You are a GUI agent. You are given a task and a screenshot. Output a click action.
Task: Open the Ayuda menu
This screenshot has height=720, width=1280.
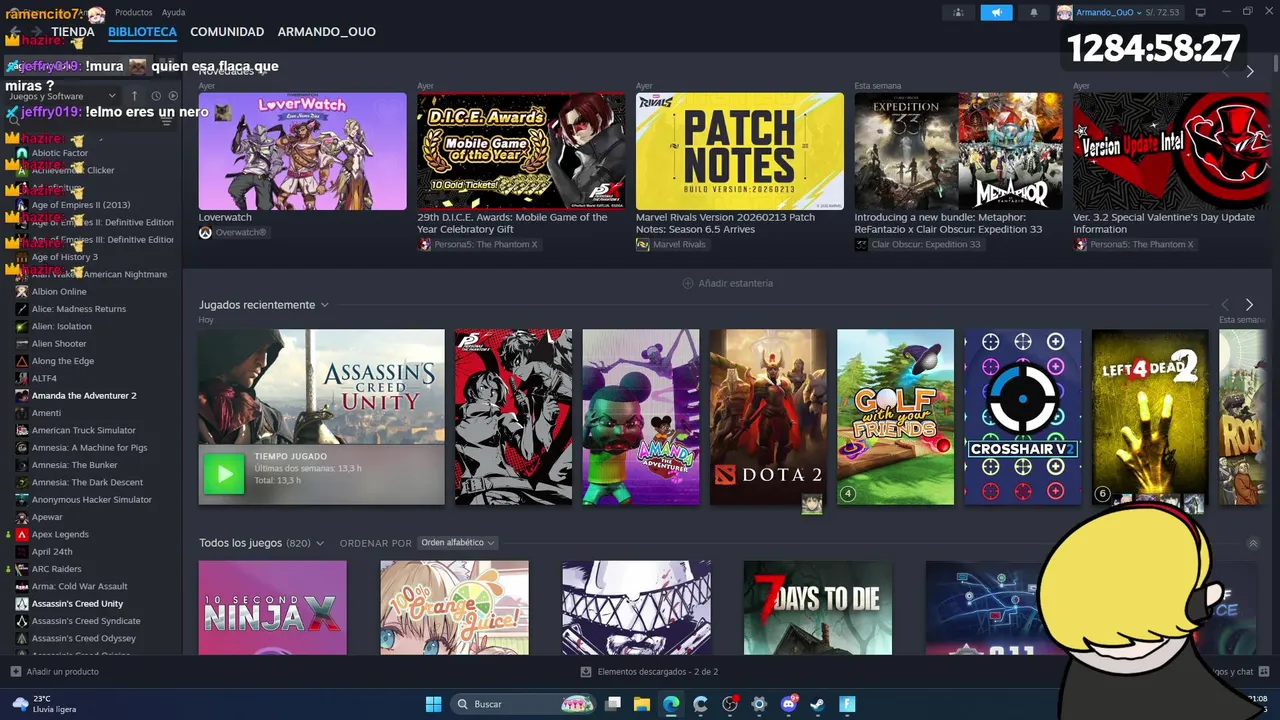(173, 12)
